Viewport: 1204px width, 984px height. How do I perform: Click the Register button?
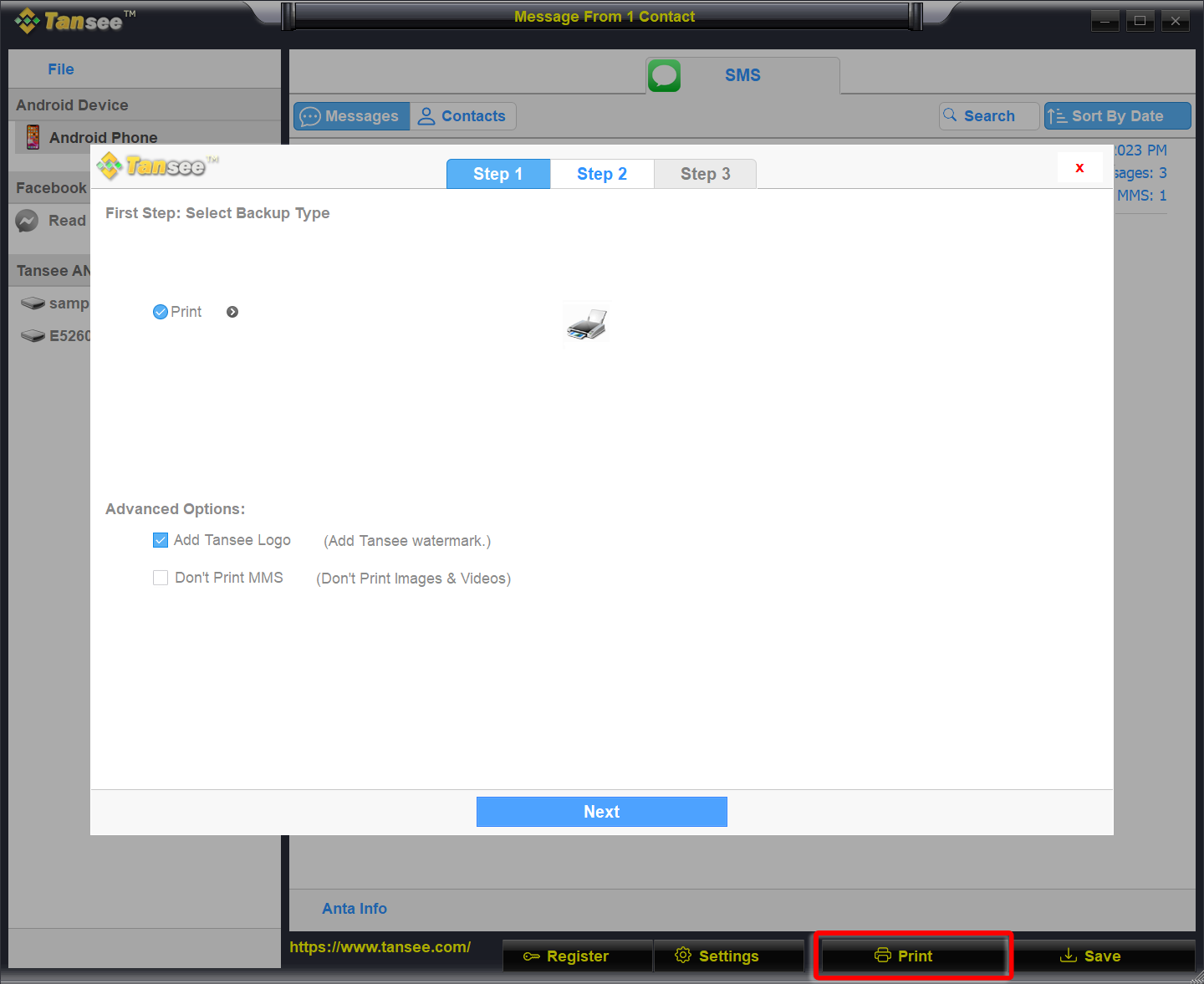pos(578,956)
